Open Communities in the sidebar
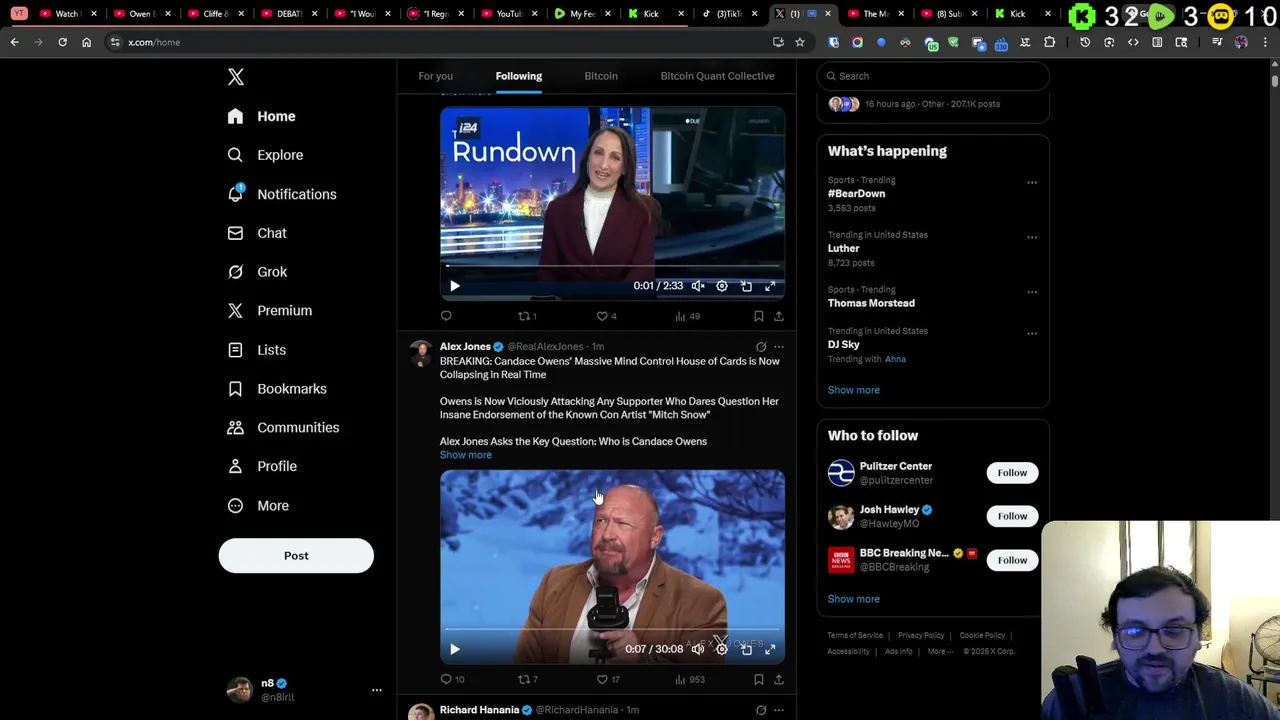 [283, 428]
